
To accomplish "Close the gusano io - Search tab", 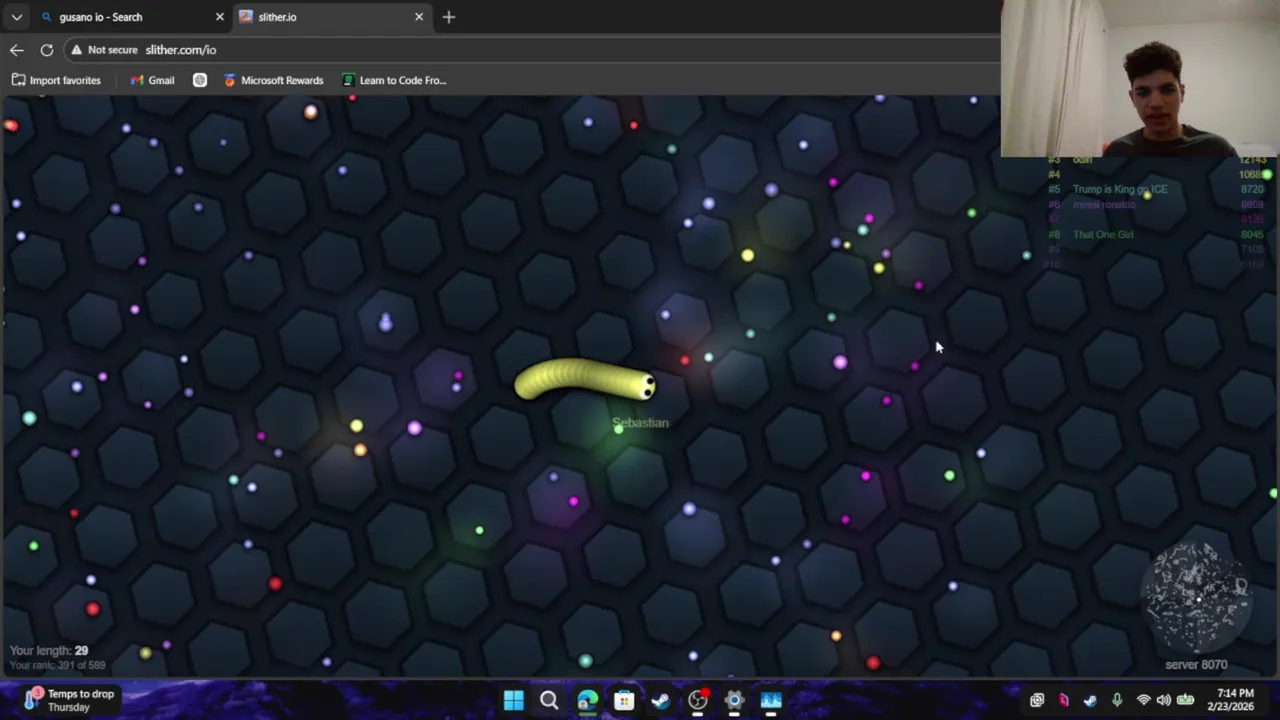I will pyautogui.click(x=220, y=17).
